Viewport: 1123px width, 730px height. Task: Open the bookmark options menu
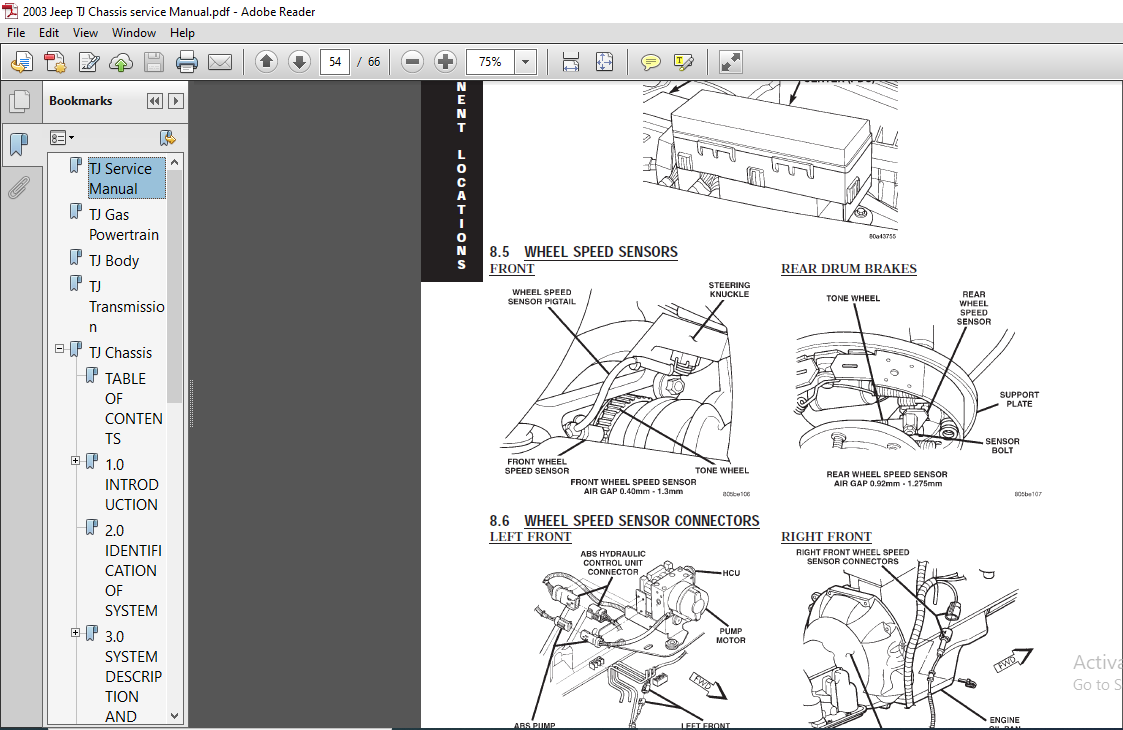pyautogui.click(x=62, y=138)
